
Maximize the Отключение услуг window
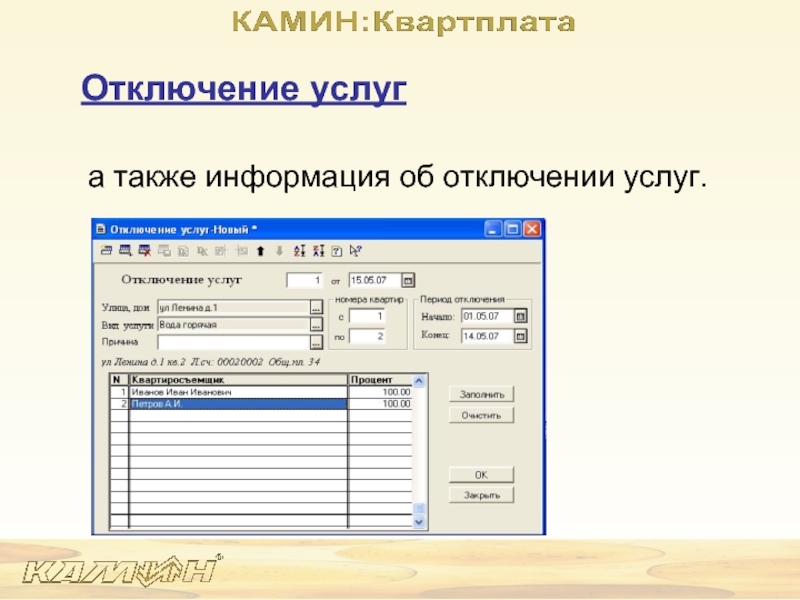coord(512,229)
